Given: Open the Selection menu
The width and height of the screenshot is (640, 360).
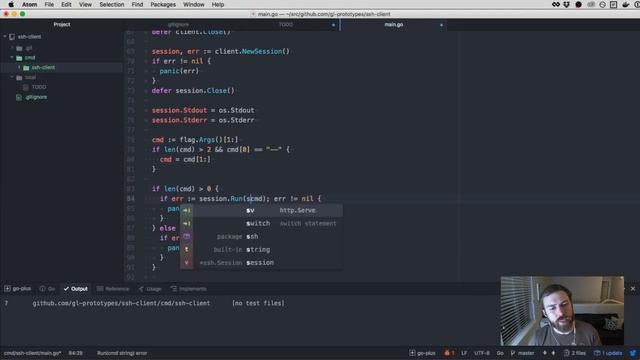Looking at the screenshot, I should [x=111, y=4].
